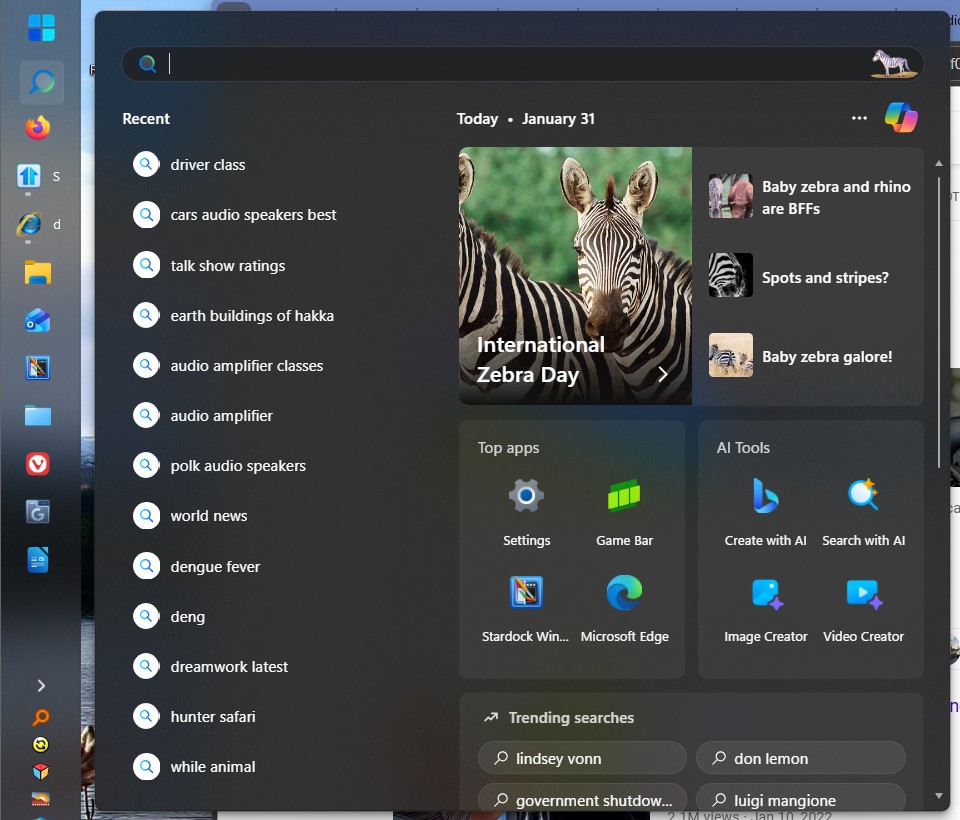
Task: Open the three-dot more options menu
Action: click(859, 118)
